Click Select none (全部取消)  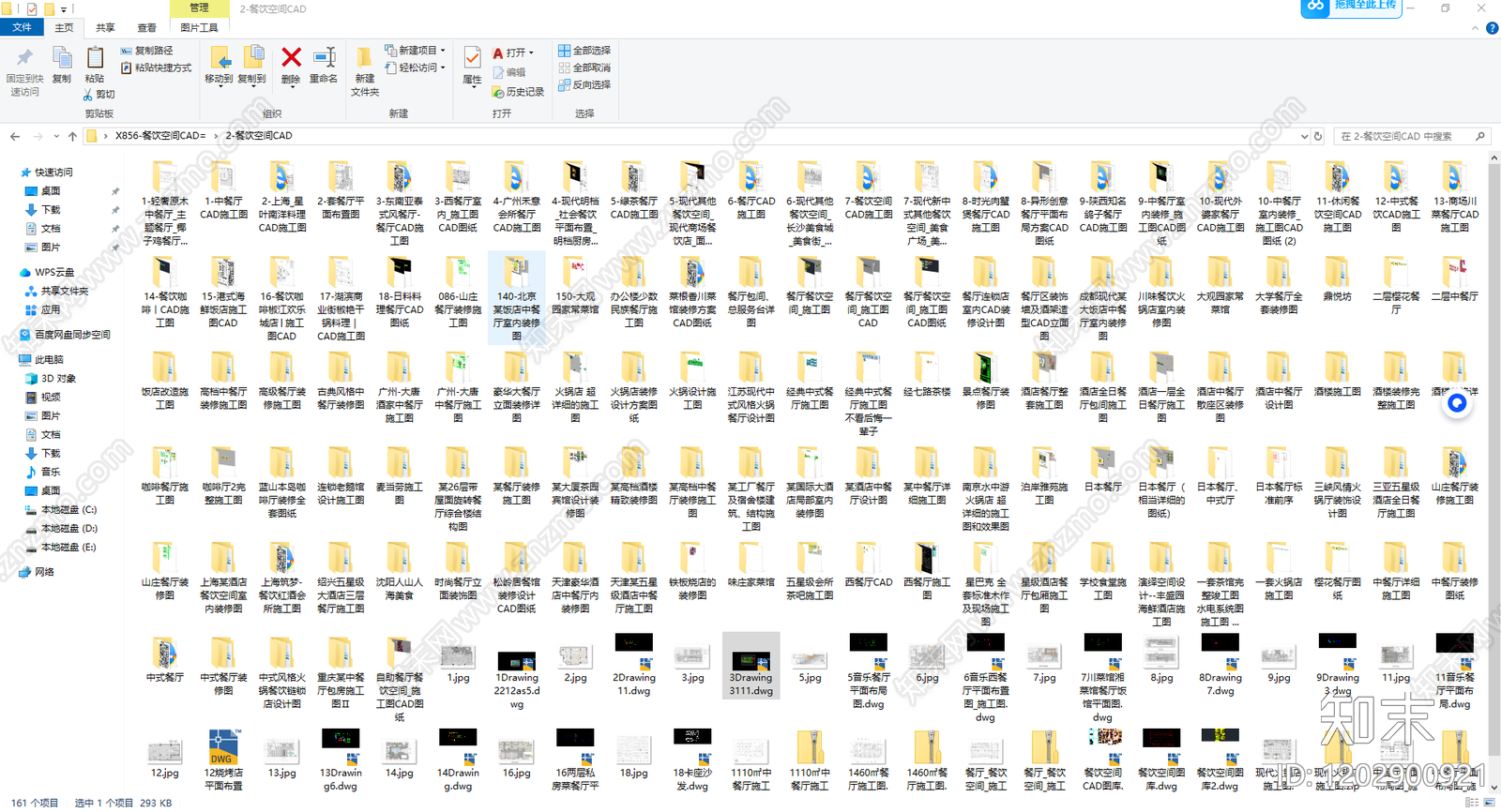(x=584, y=68)
